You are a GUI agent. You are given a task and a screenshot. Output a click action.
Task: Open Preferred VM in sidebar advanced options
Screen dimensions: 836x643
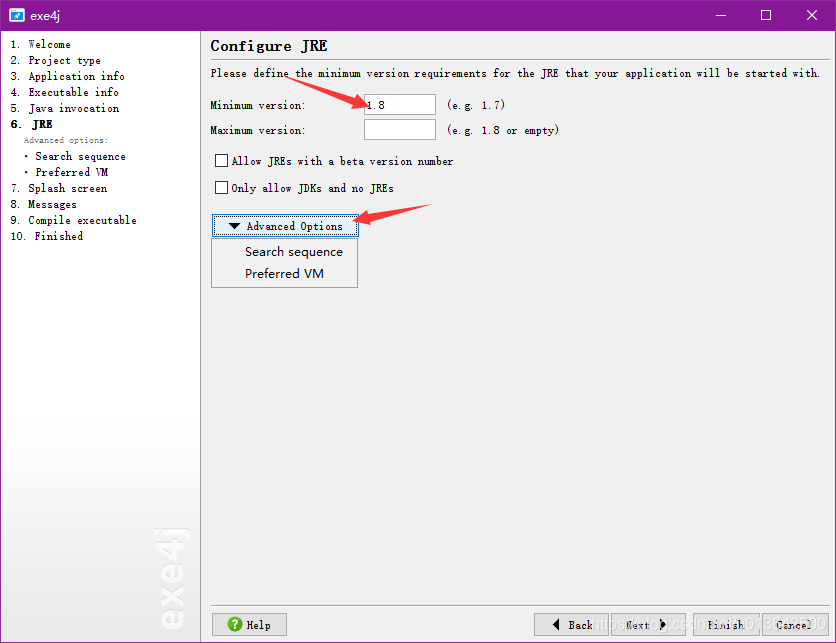(x=71, y=172)
